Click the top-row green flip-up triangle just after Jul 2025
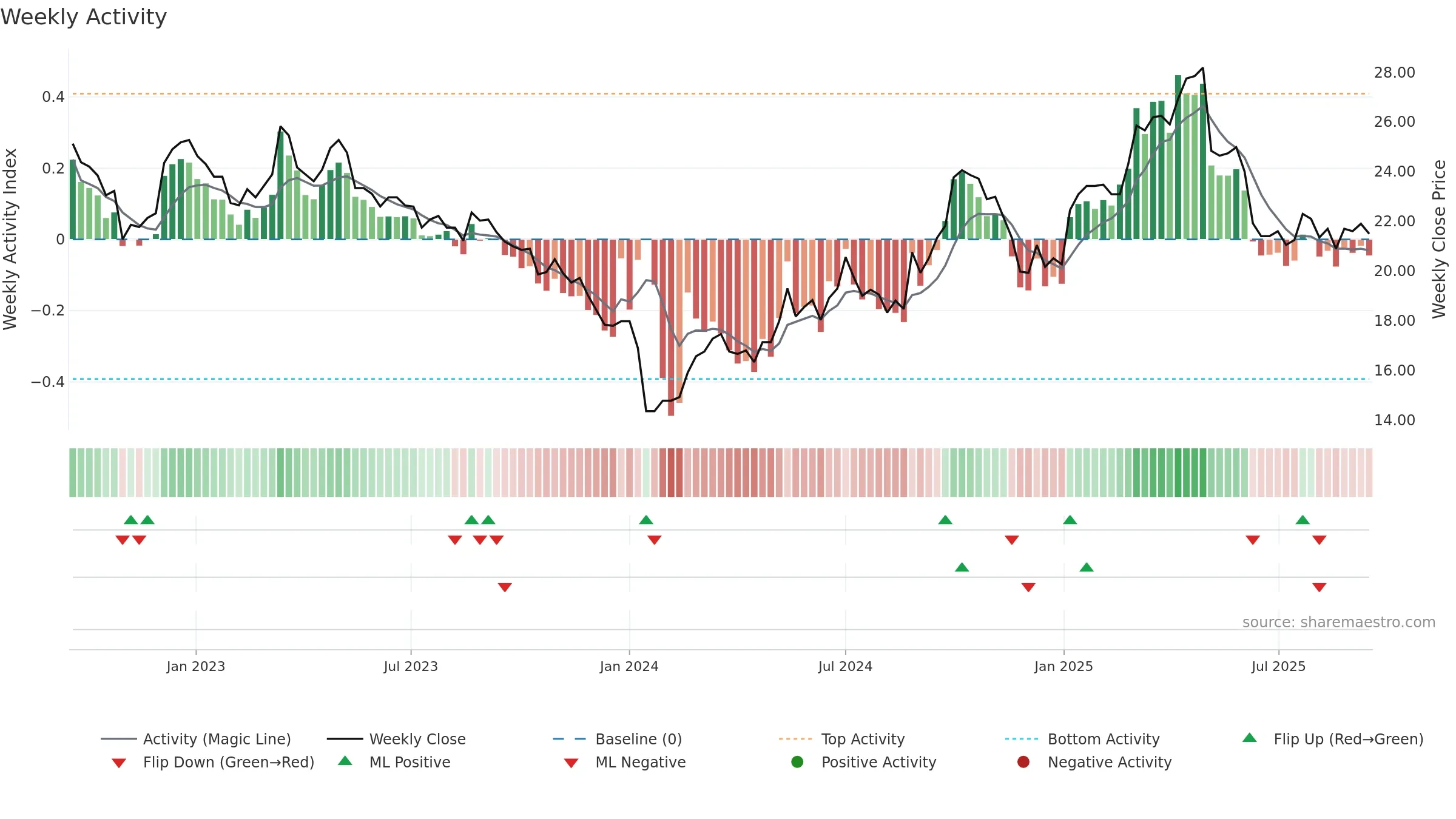The width and height of the screenshot is (1456, 819). 1303,520
